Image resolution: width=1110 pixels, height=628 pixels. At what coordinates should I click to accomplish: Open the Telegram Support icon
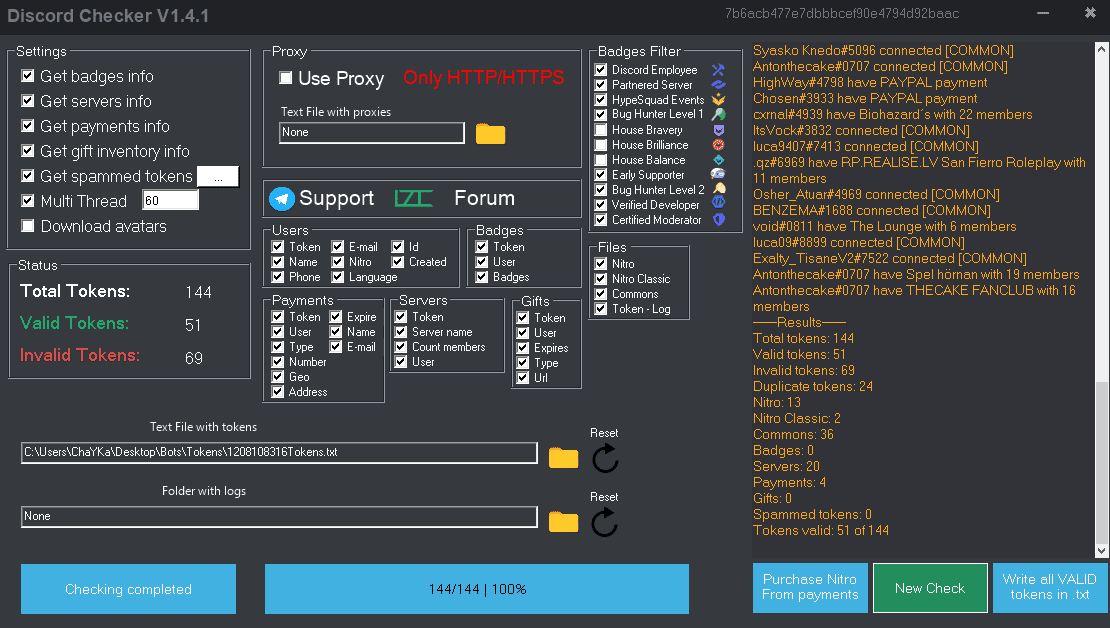[282, 199]
